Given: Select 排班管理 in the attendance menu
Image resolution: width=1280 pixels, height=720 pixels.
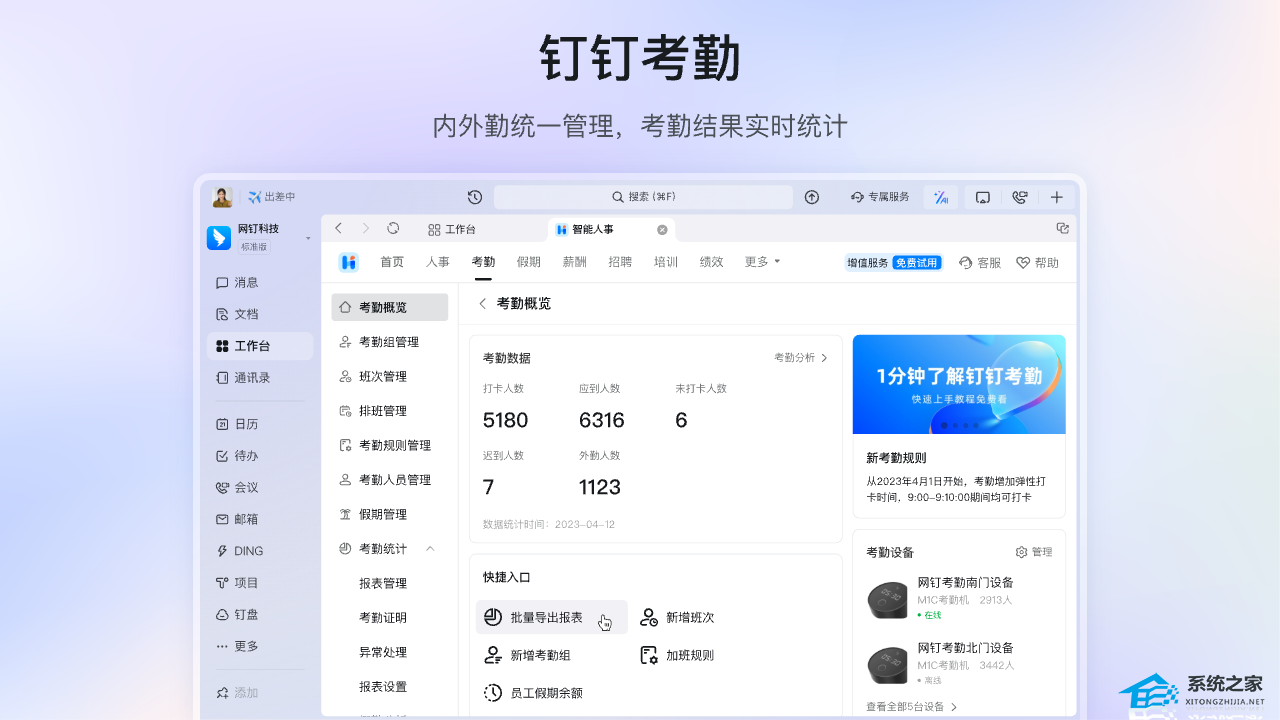Looking at the screenshot, I should click(382, 411).
